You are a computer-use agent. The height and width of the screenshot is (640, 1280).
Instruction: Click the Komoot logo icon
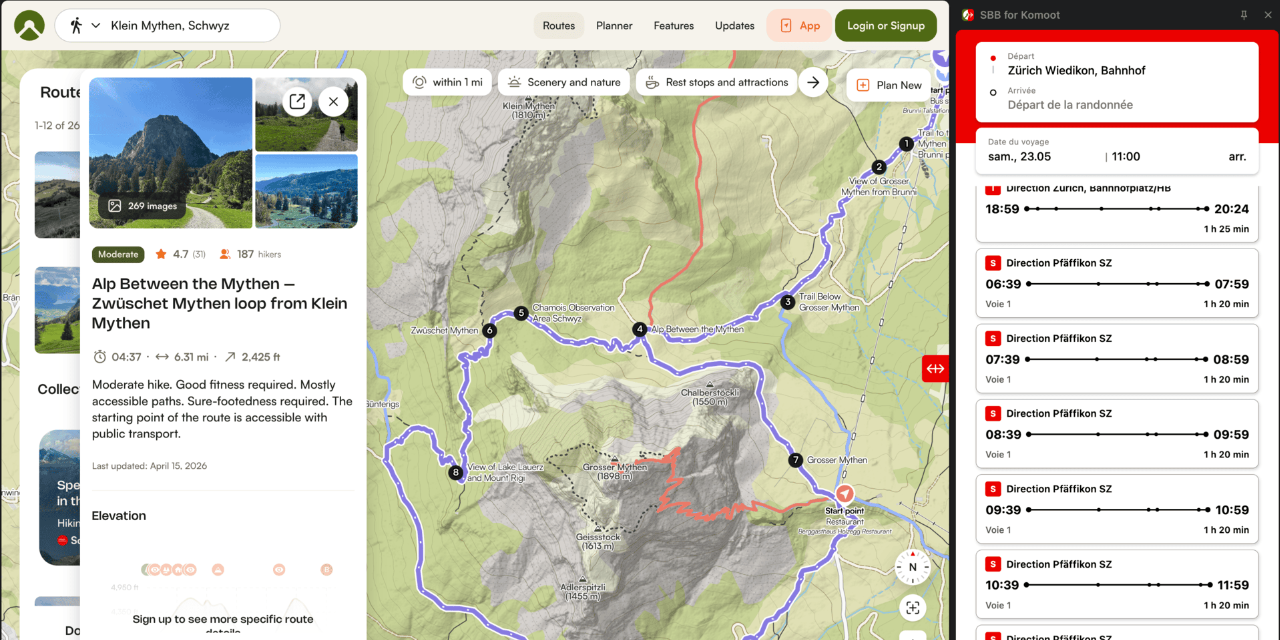pyautogui.click(x=28, y=25)
